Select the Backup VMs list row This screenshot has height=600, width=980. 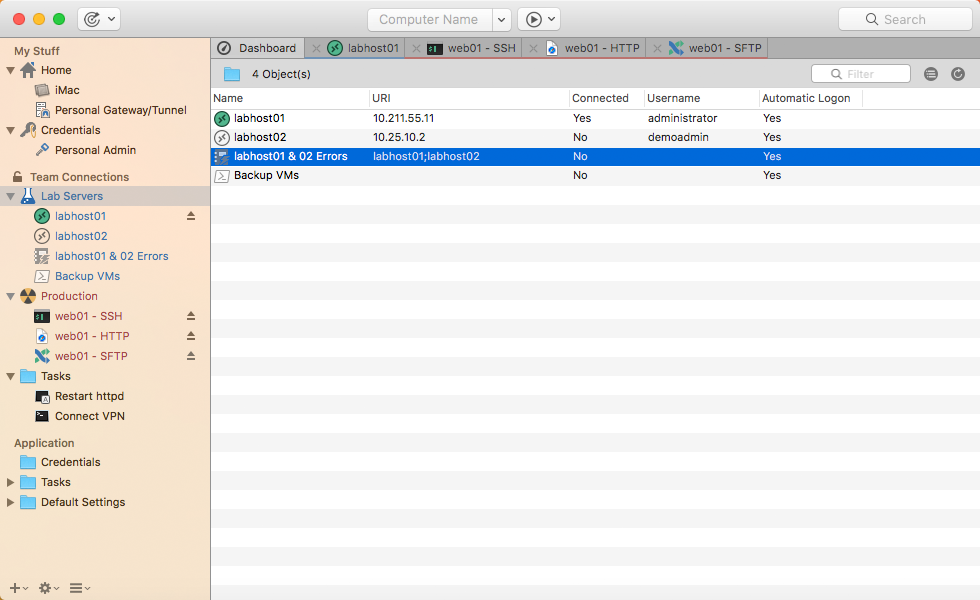pyautogui.click(x=596, y=176)
